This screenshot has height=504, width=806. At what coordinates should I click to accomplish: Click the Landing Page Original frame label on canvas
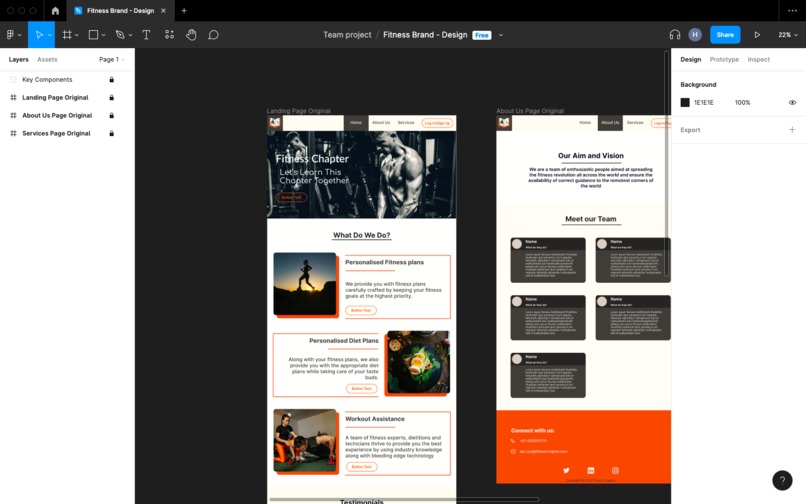(298, 111)
